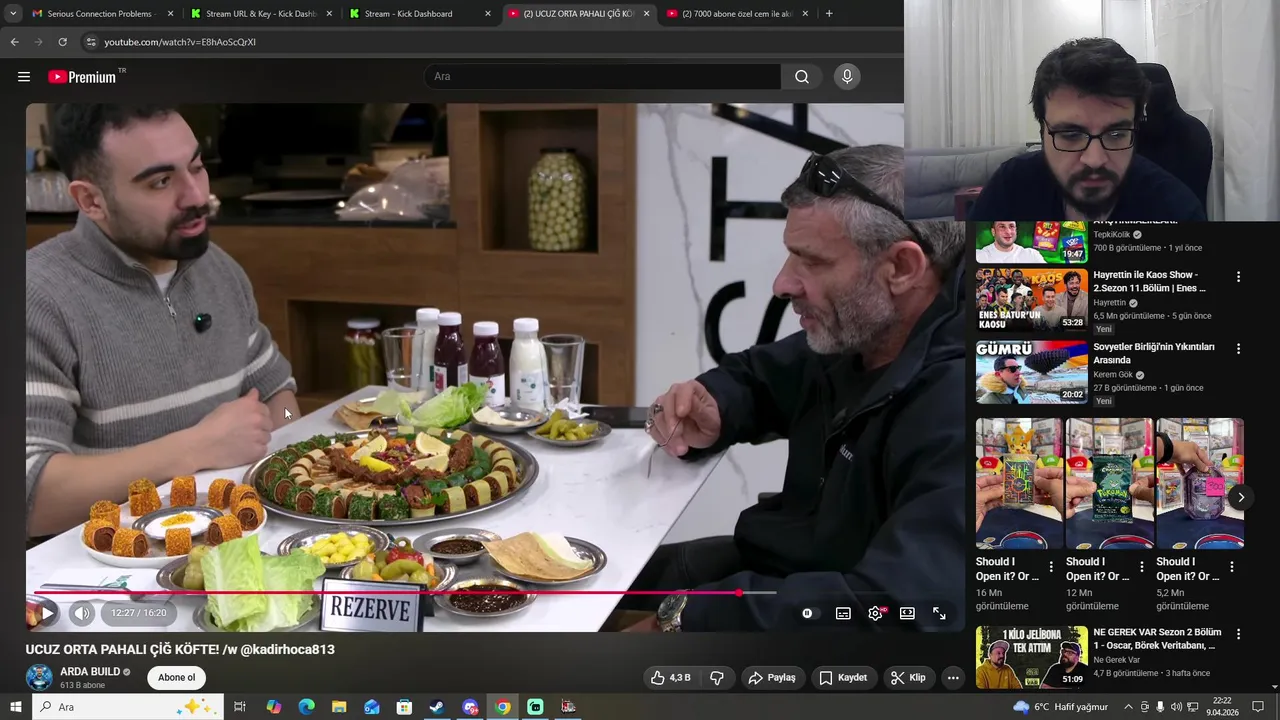1280x720 pixels.
Task: Switch to theater mode view
Action: 907,613
